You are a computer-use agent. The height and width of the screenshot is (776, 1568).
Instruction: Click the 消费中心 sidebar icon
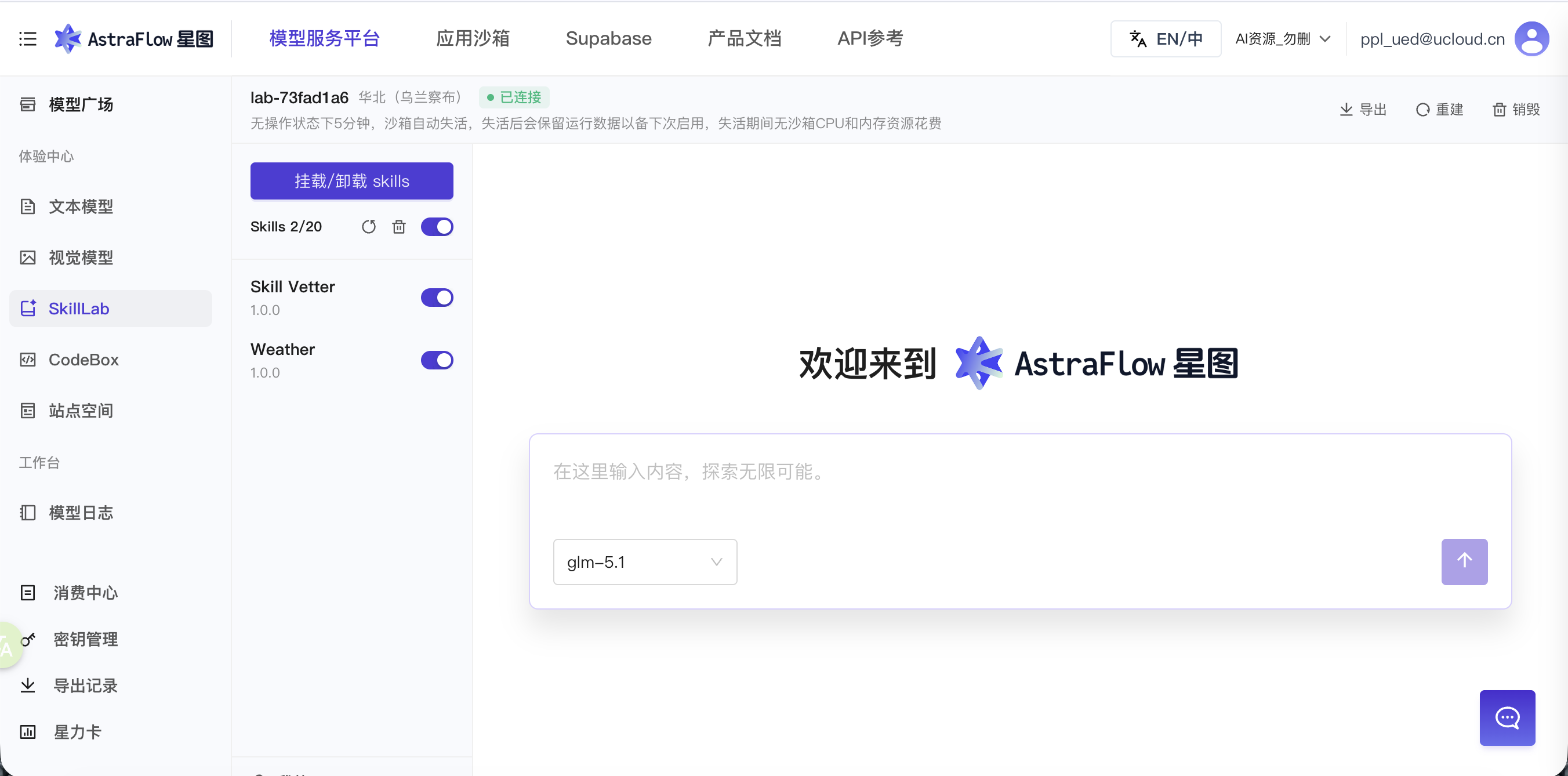click(28, 593)
